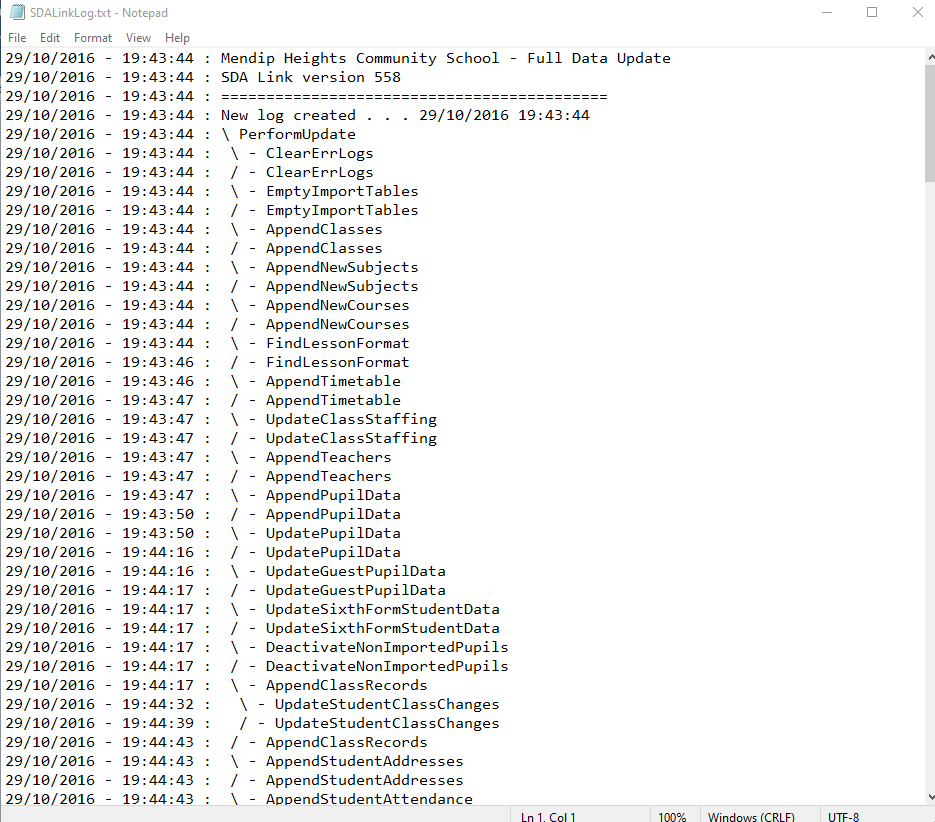935x822 pixels.
Task: Click 'FindLessonFormat' on the 19:43:46 line
Action: pos(338,362)
